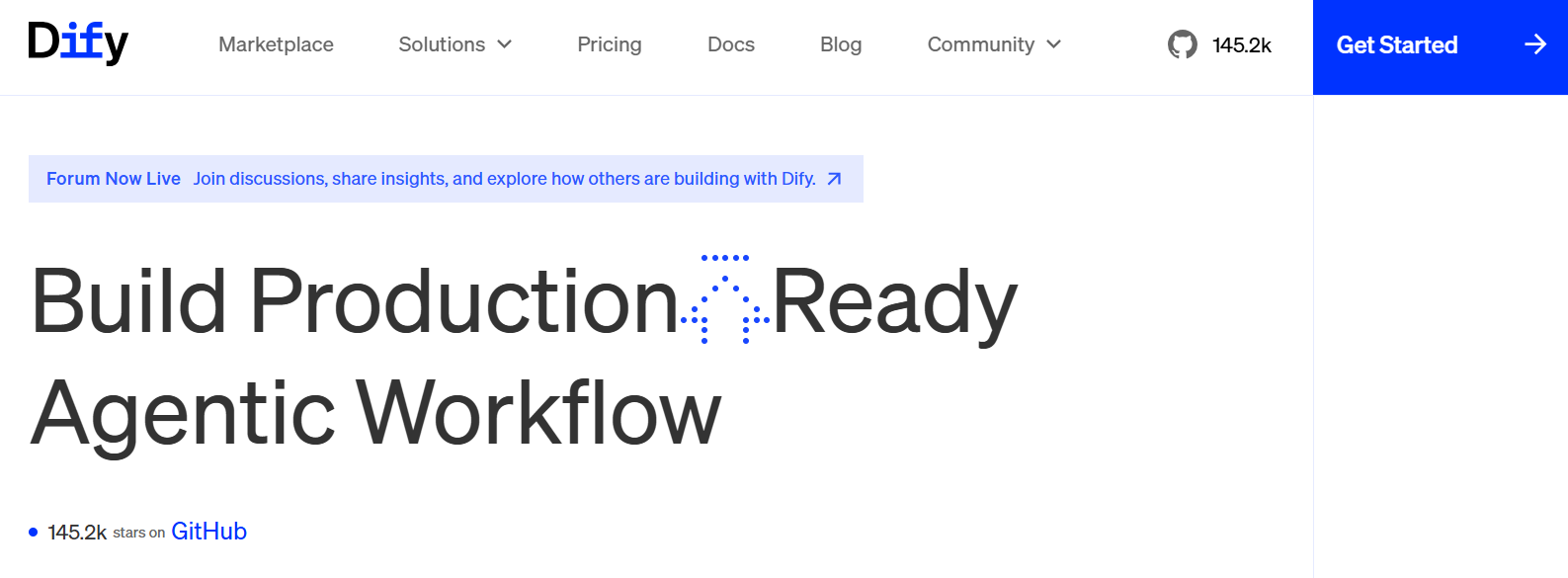The height and width of the screenshot is (578, 1568).
Task: Open the Pricing page
Action: (x=610, y=44)
